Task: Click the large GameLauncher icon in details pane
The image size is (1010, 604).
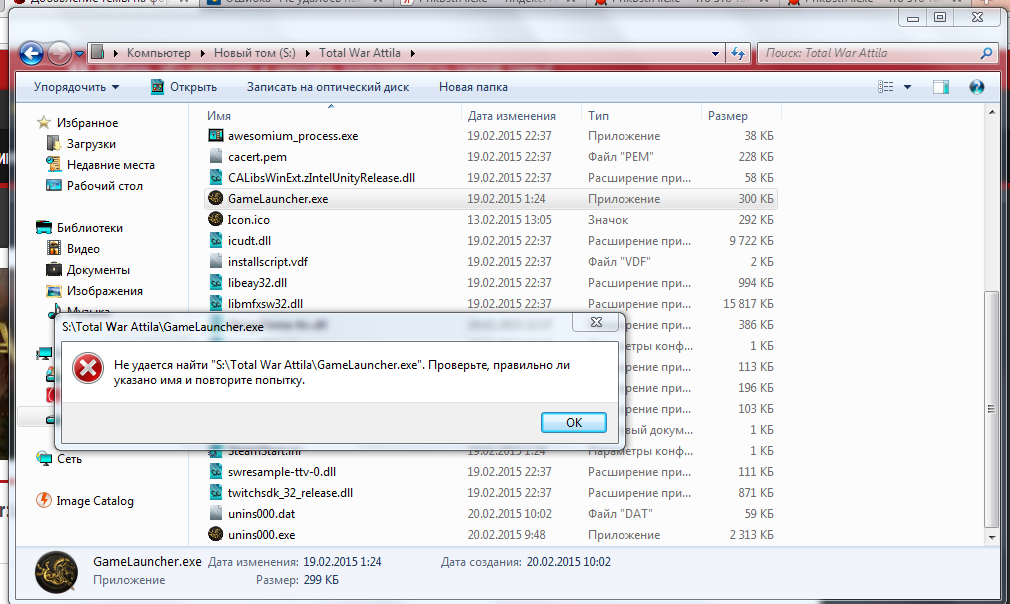Action: [x=57, y=572]
